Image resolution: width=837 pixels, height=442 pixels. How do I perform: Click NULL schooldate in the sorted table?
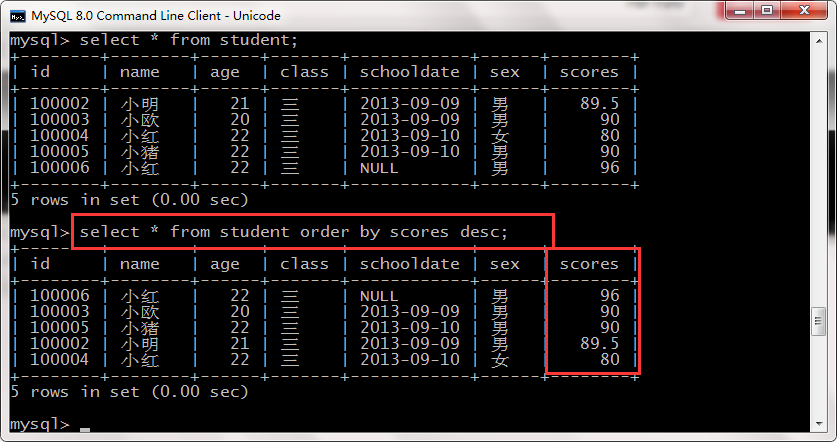(379, 296)
